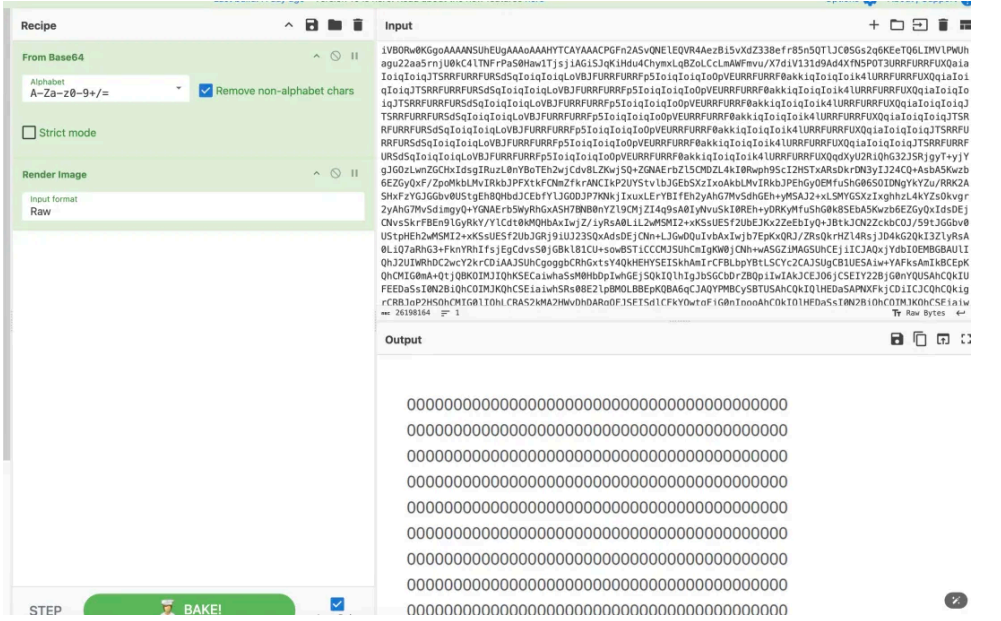Open a file as input
Viewport: 1001px width, 621px height.
coord(920,25)
